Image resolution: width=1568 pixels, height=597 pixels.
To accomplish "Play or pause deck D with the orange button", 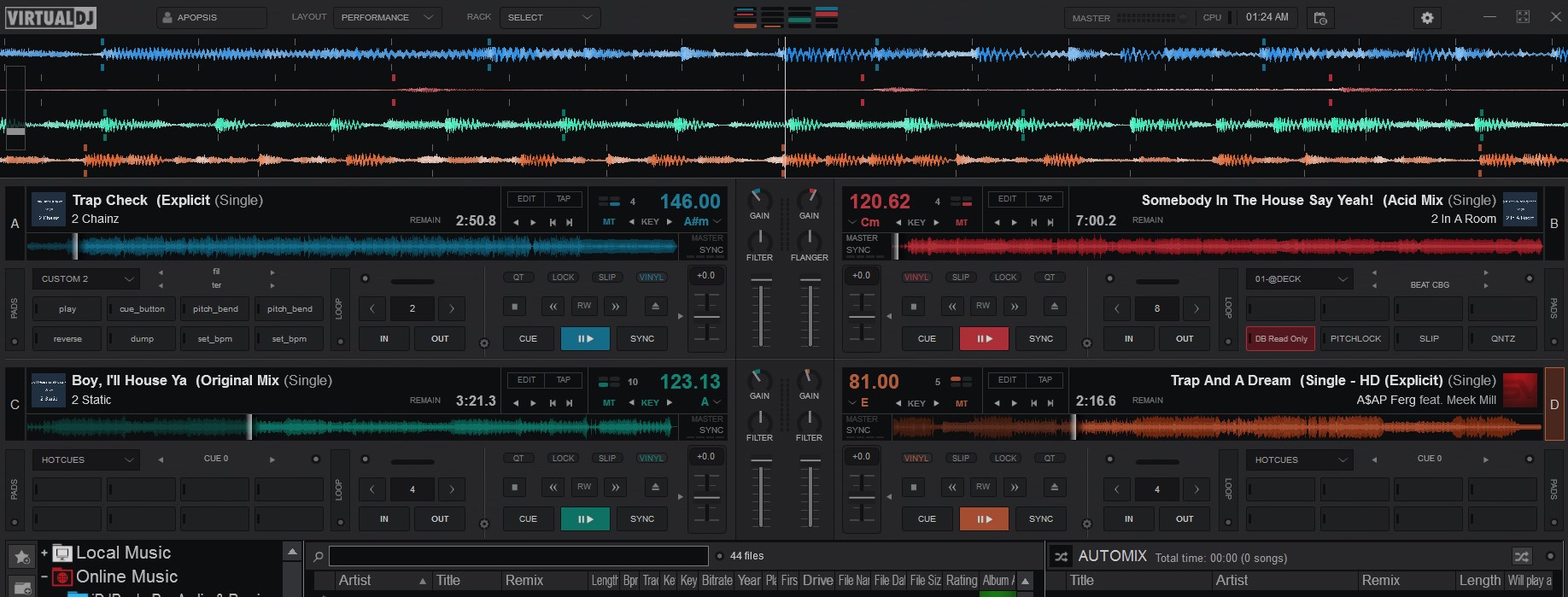I will (x=984, y=518).
